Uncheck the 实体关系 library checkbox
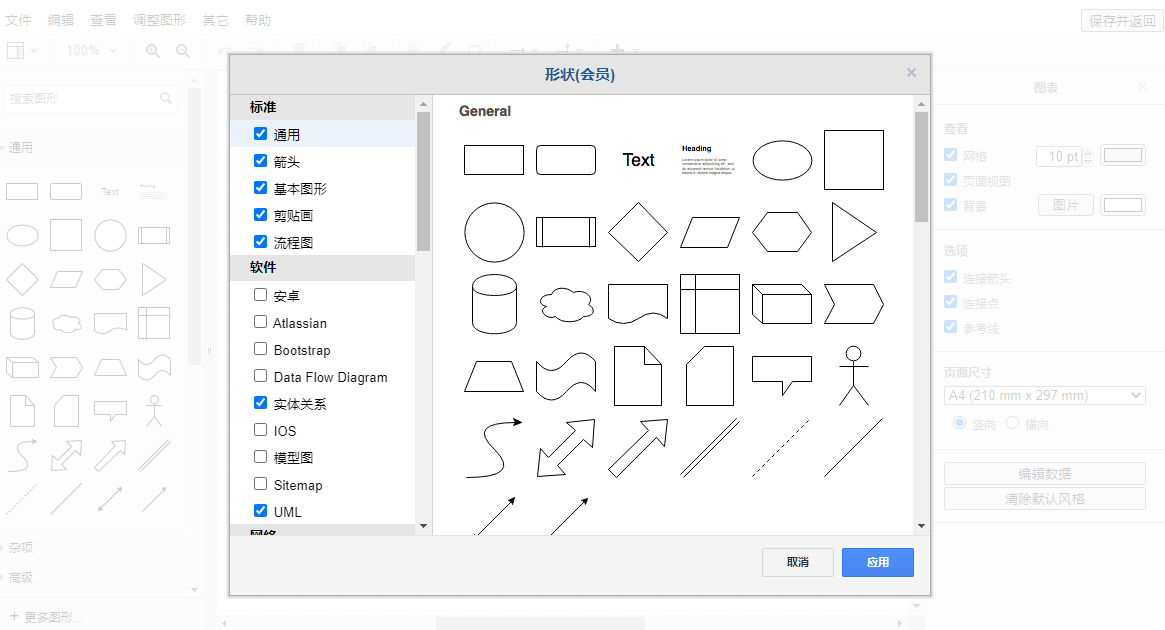 tap(260, 403)
